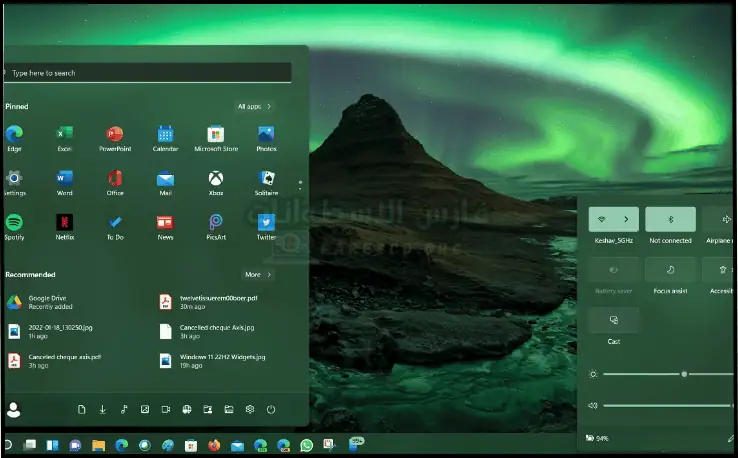Open Netflix from the Start menu
The image size is (738, 458).
(x=65, y=222)
